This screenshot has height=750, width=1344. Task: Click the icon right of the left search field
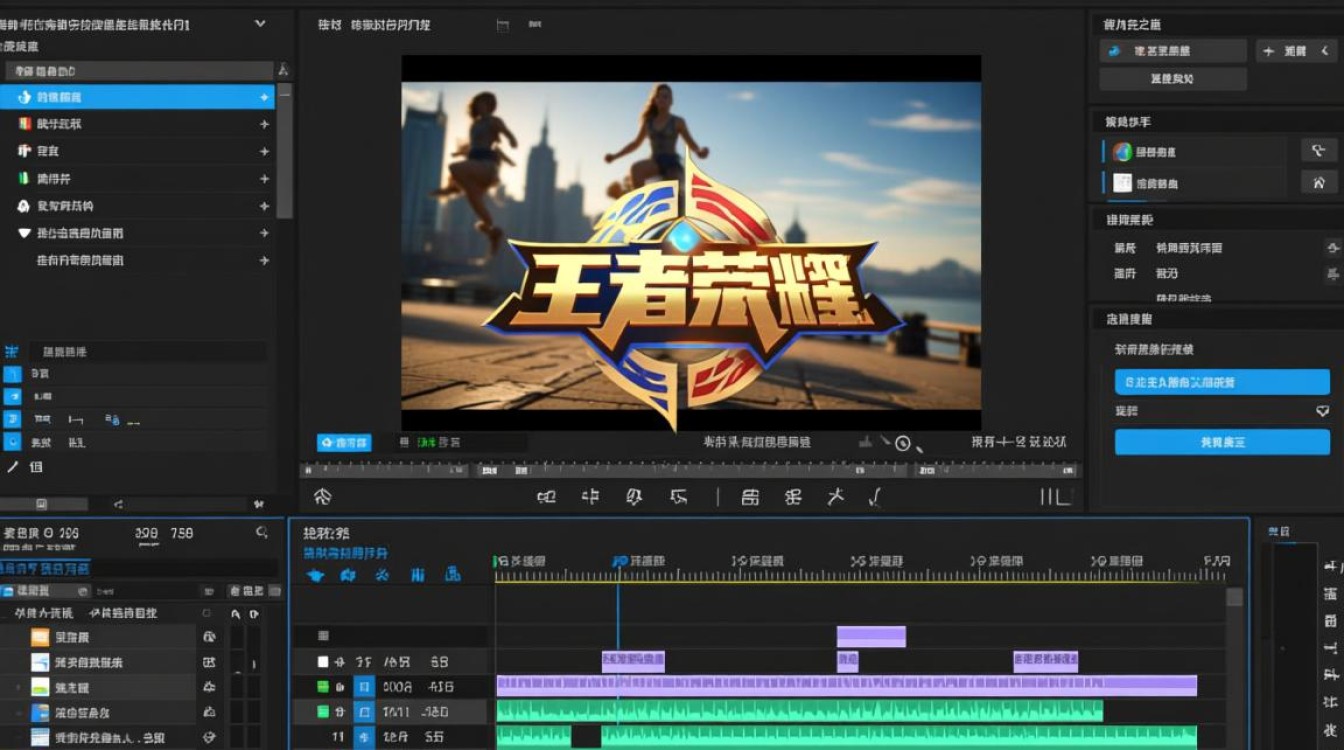(283, 70)
